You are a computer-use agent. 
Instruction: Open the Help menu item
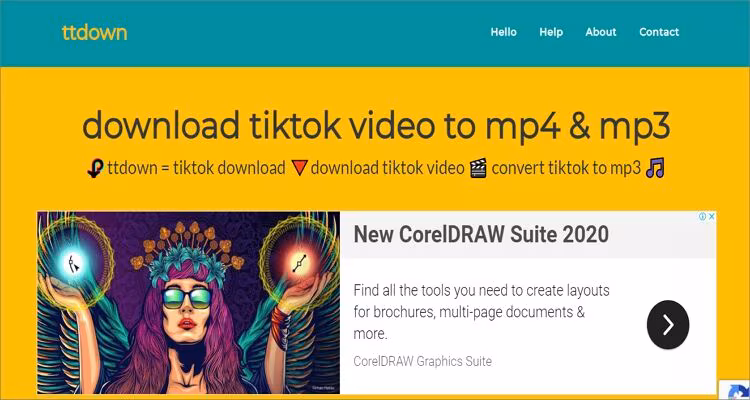pyautogui.click(x=551, y=32)
